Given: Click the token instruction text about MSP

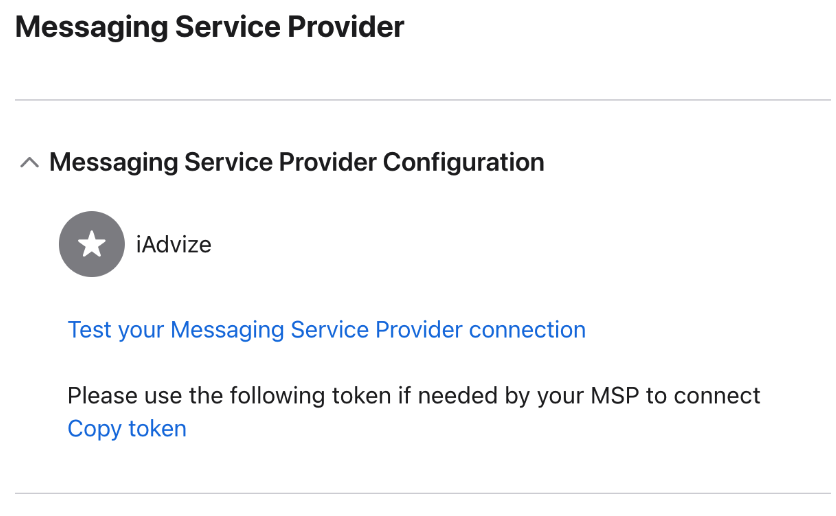Looking at the screenshot, I should [414, 396].
